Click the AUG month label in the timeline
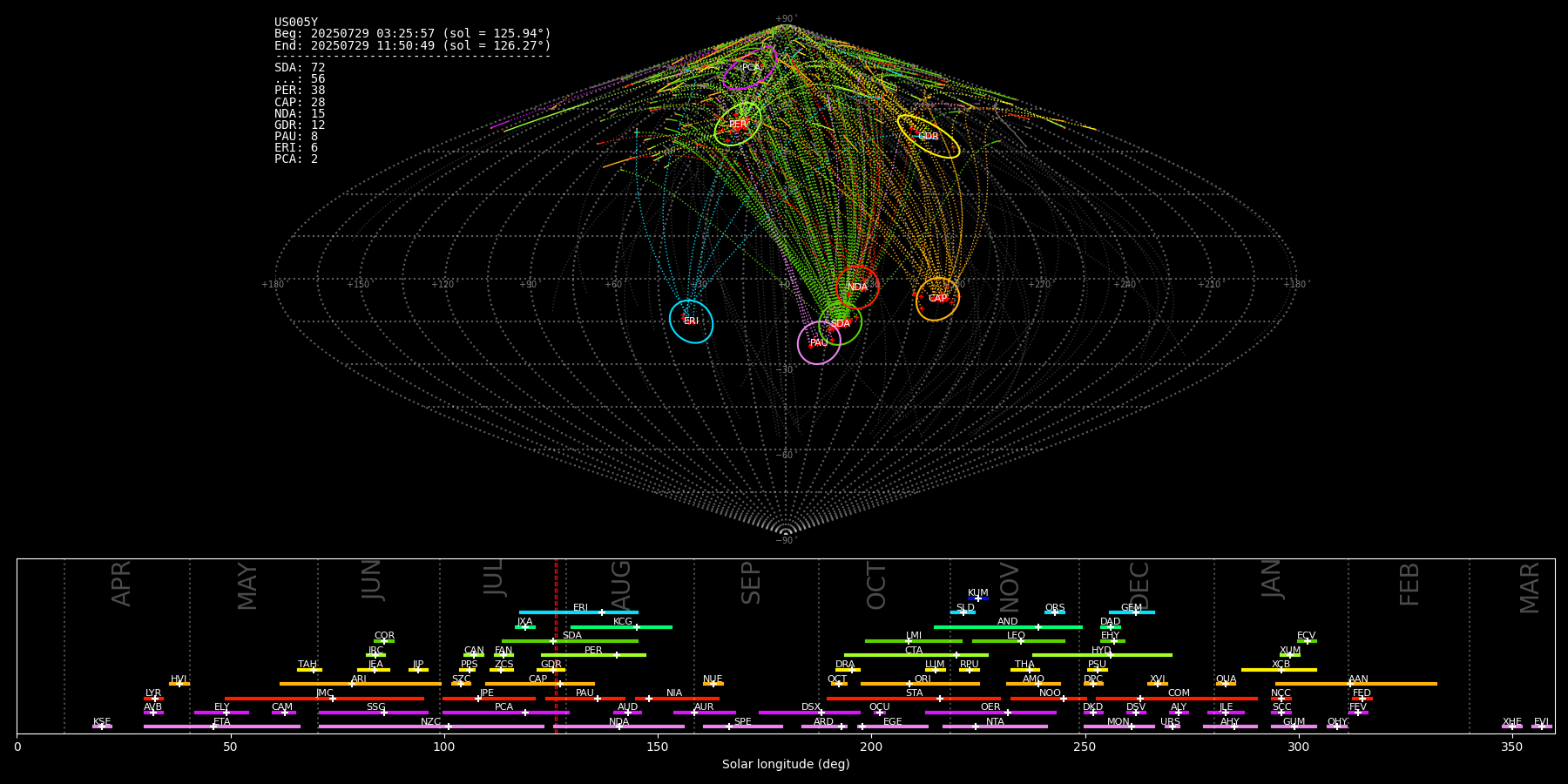The height and width of the screenshot is (784, 1568). coord(621,585)
